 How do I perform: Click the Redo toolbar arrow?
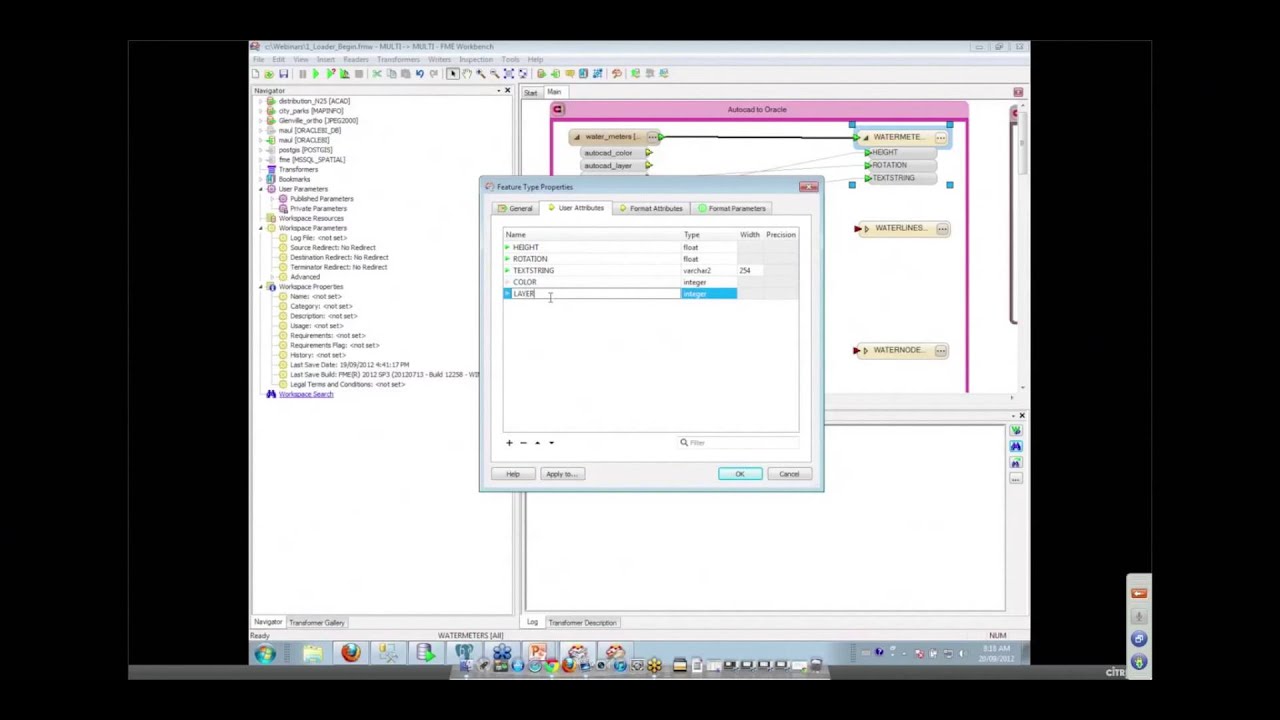point(434,73)
